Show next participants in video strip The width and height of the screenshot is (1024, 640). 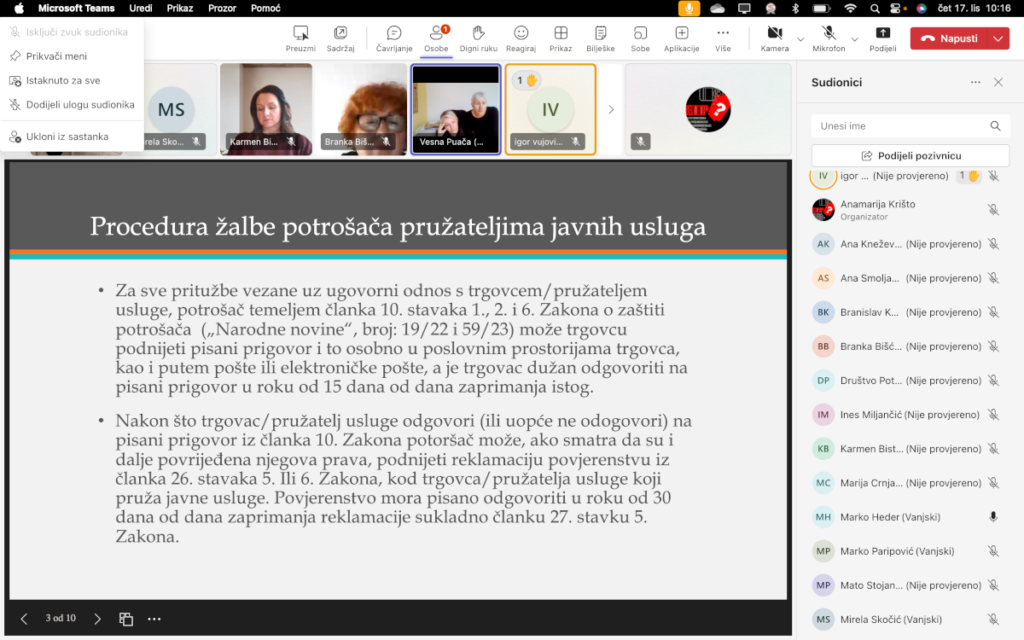(x=611, y=110)
